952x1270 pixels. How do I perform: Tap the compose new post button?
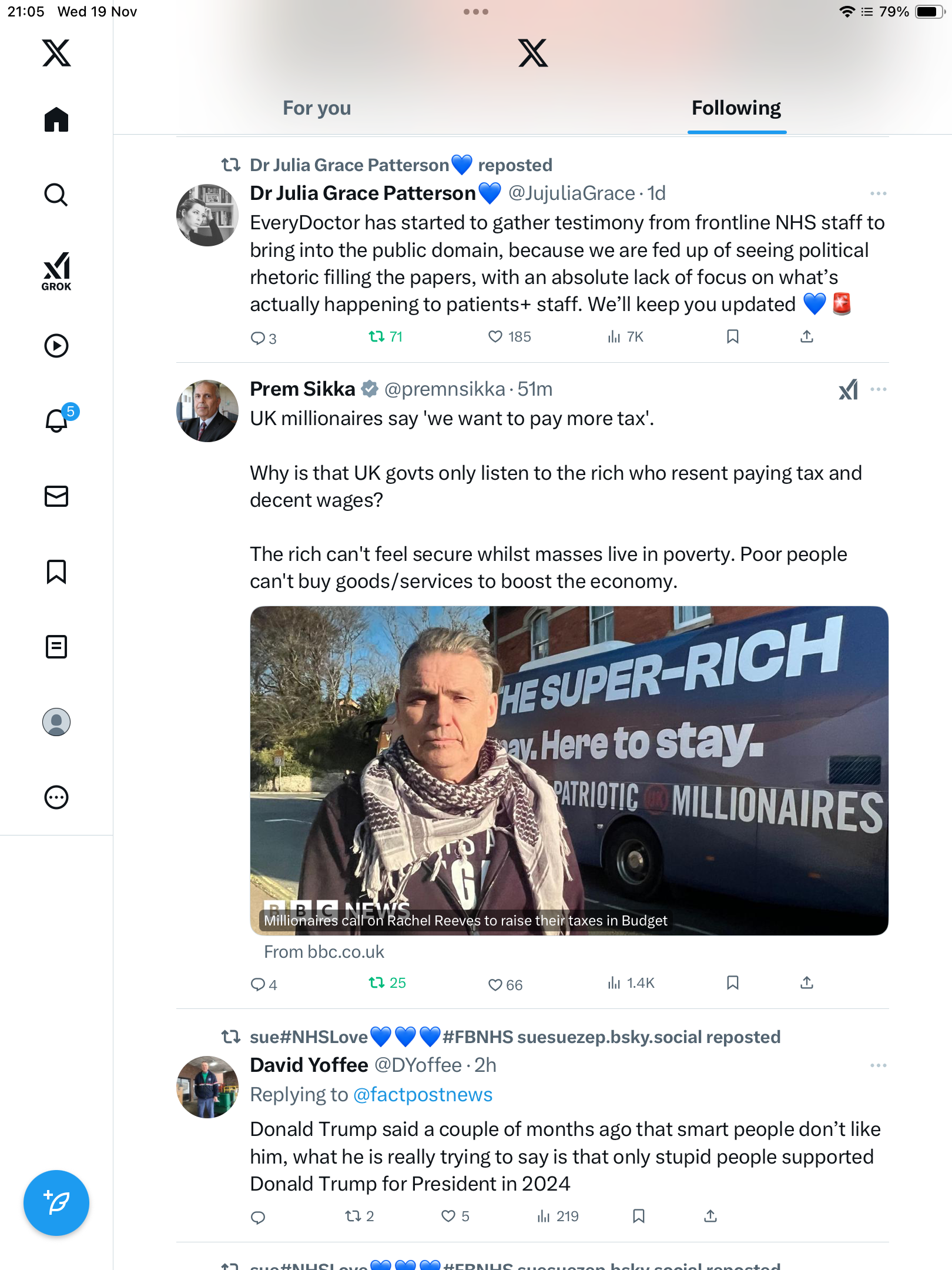pos(56,1203)
